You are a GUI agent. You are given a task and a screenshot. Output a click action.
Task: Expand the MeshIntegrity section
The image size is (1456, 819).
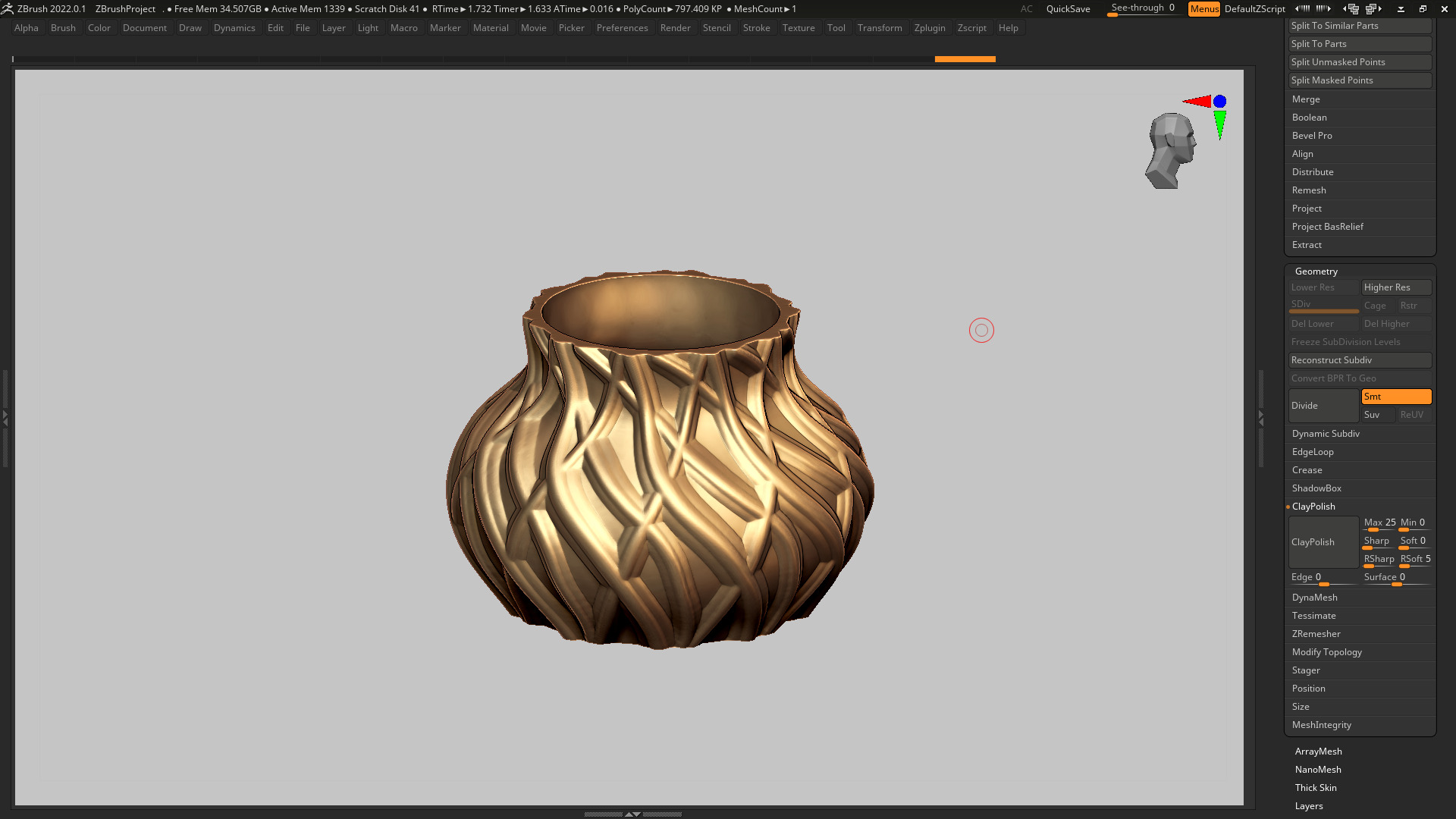1321,725
